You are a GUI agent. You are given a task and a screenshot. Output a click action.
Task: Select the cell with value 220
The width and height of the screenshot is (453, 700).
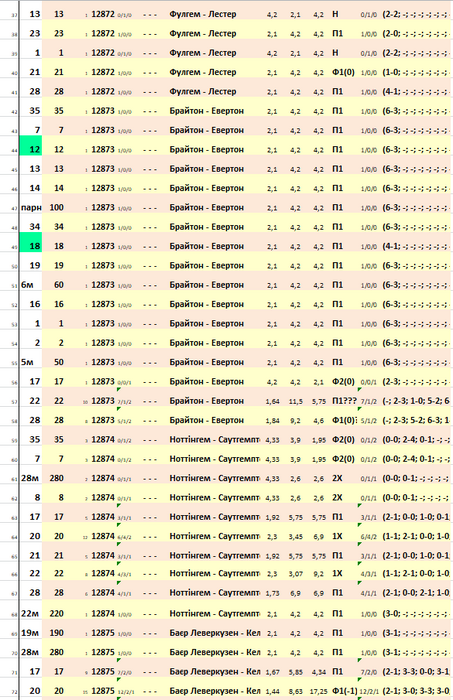click(57, 613)
